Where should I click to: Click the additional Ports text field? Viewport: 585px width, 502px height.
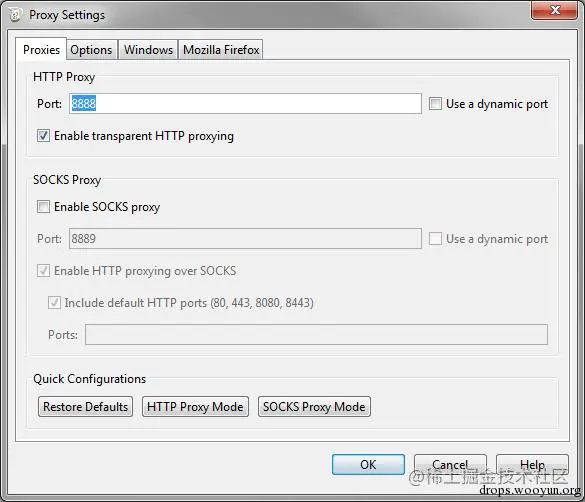coord(316,335)
